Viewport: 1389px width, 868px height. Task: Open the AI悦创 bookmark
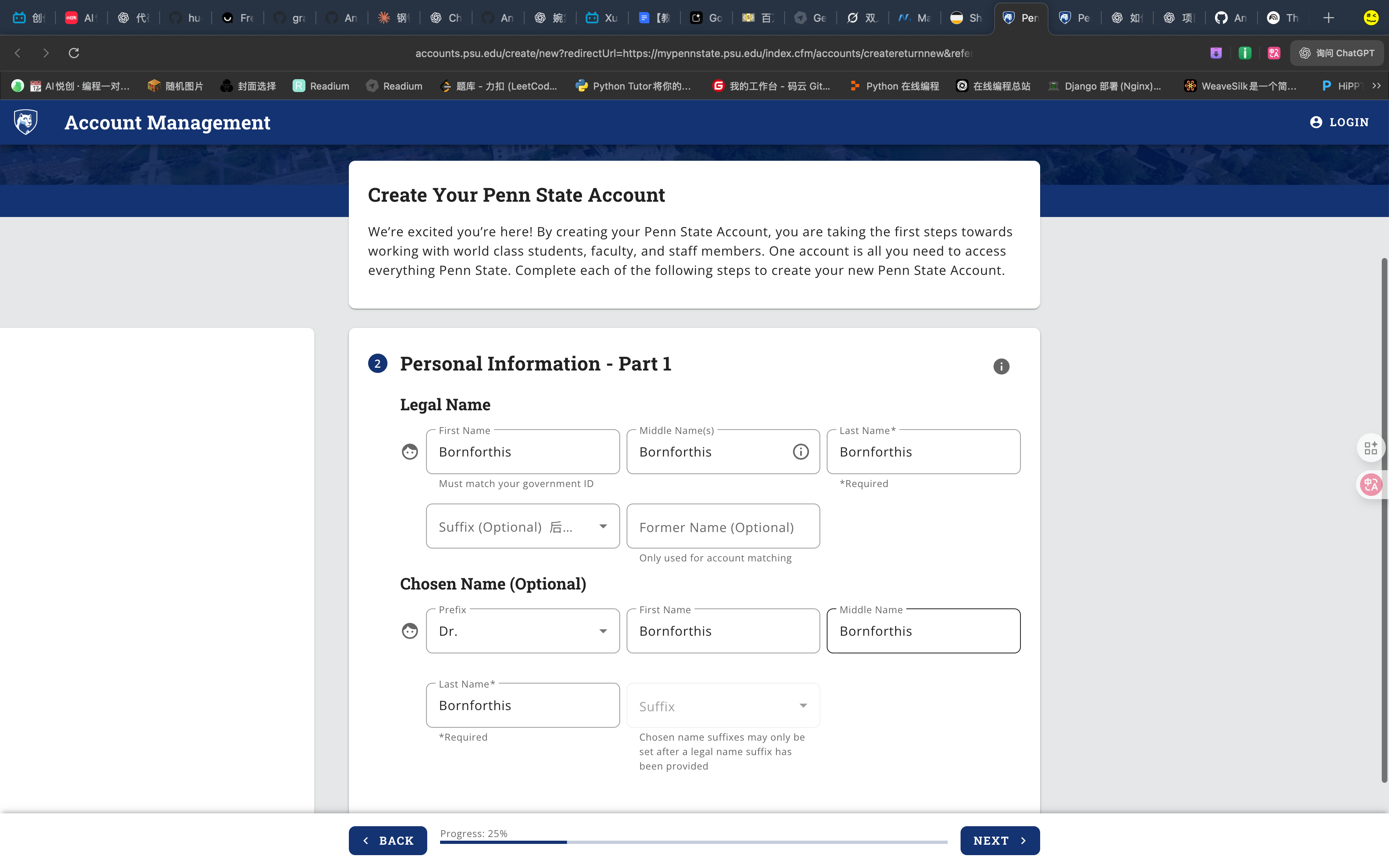[80, 86]
